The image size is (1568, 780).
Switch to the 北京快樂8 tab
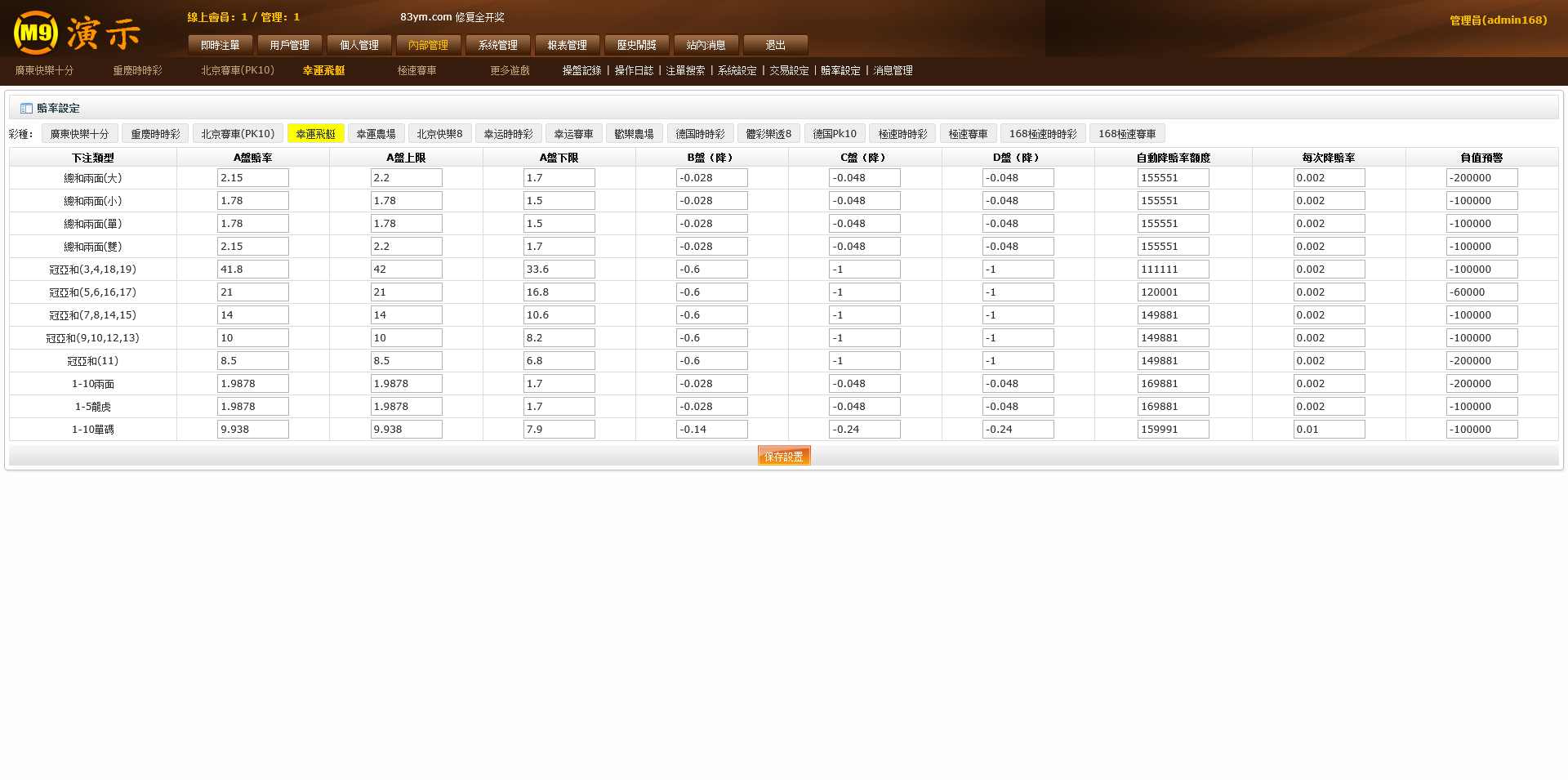pos(439,134)
